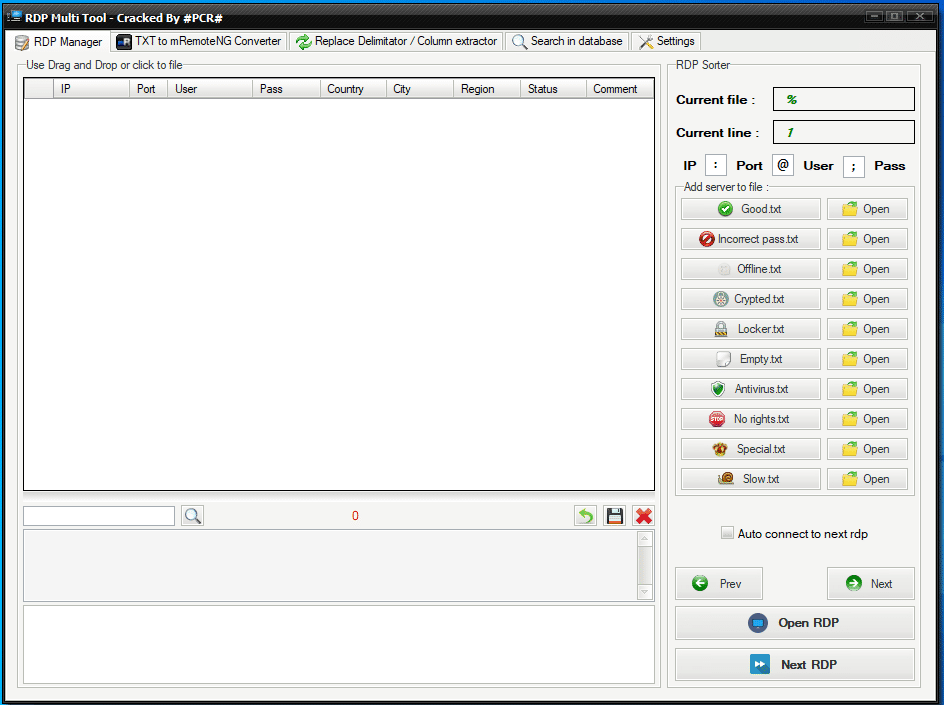This screenshot has width=944, height=705.
Task: Open the Settings tab
Action: pos(666,41)
